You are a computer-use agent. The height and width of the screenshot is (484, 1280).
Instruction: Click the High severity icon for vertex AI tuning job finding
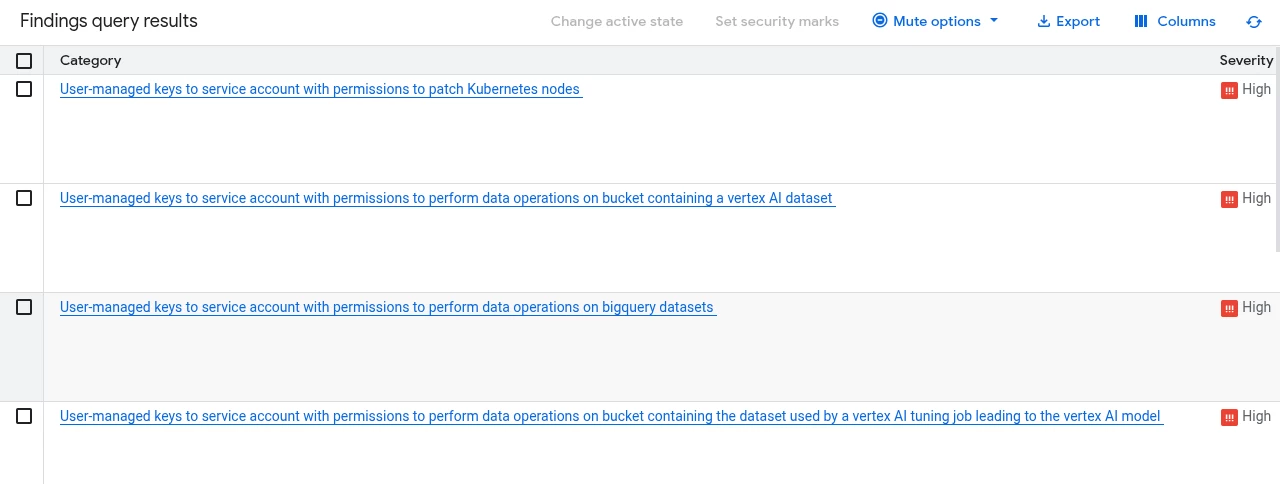pos(1229,417)
